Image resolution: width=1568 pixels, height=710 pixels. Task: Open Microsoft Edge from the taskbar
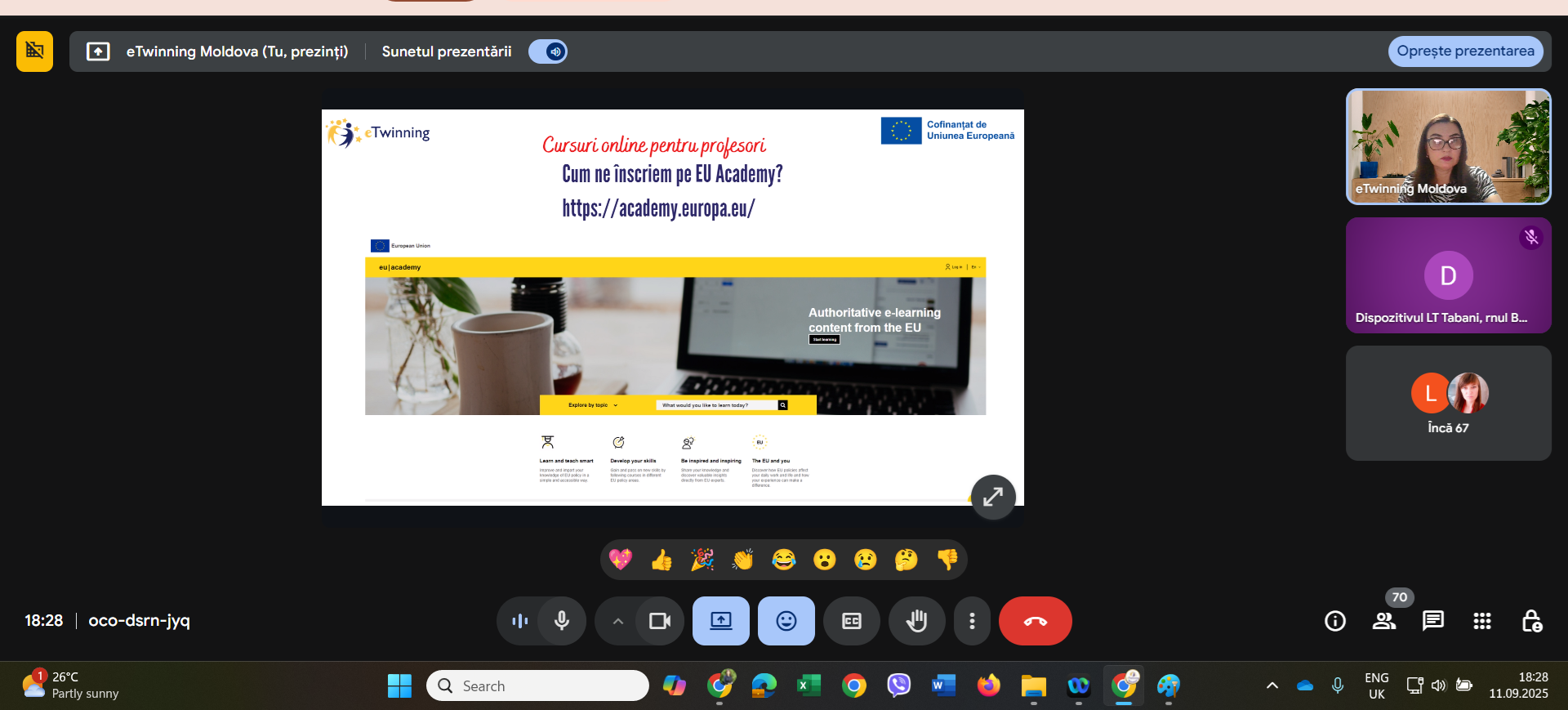(x=764, y=685)
